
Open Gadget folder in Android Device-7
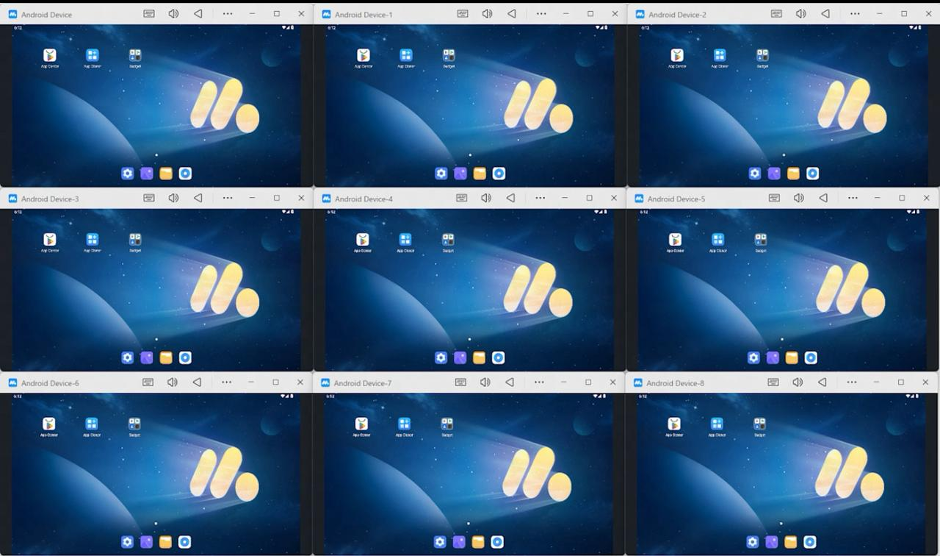(x=447, y=424)
